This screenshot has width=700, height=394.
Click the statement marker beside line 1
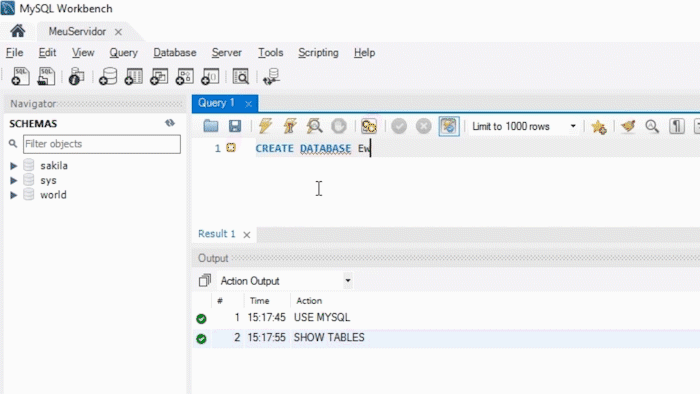(x=231, y=148)
